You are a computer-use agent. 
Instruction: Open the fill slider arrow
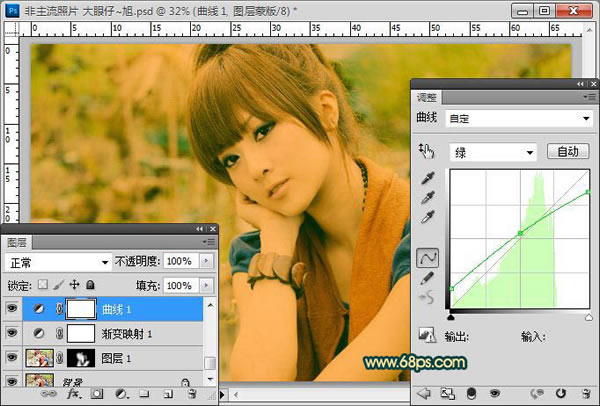point(207,285)
